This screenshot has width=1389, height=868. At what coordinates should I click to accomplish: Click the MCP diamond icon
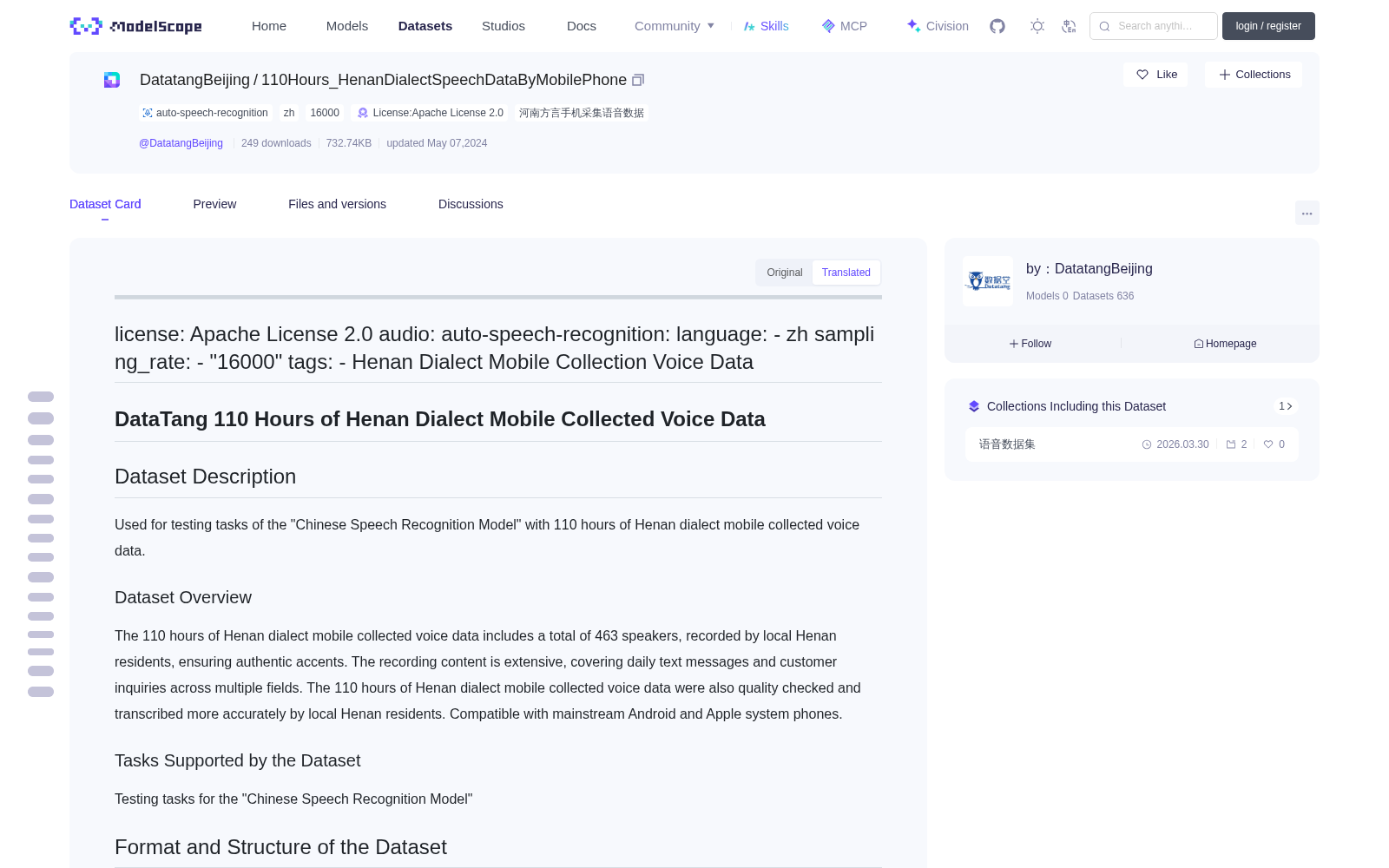pyautogui.click(x=828, y=26)
